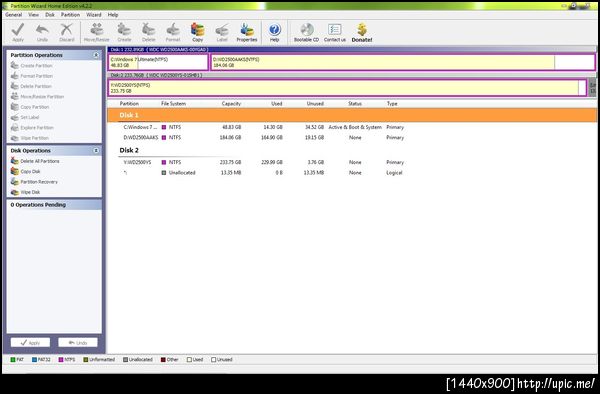Click the 0 Operations Pending header

click(x=54, y=205)
